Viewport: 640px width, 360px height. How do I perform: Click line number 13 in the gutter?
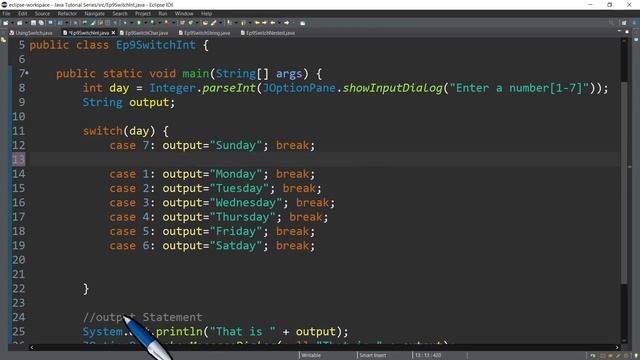pos(18,159)
